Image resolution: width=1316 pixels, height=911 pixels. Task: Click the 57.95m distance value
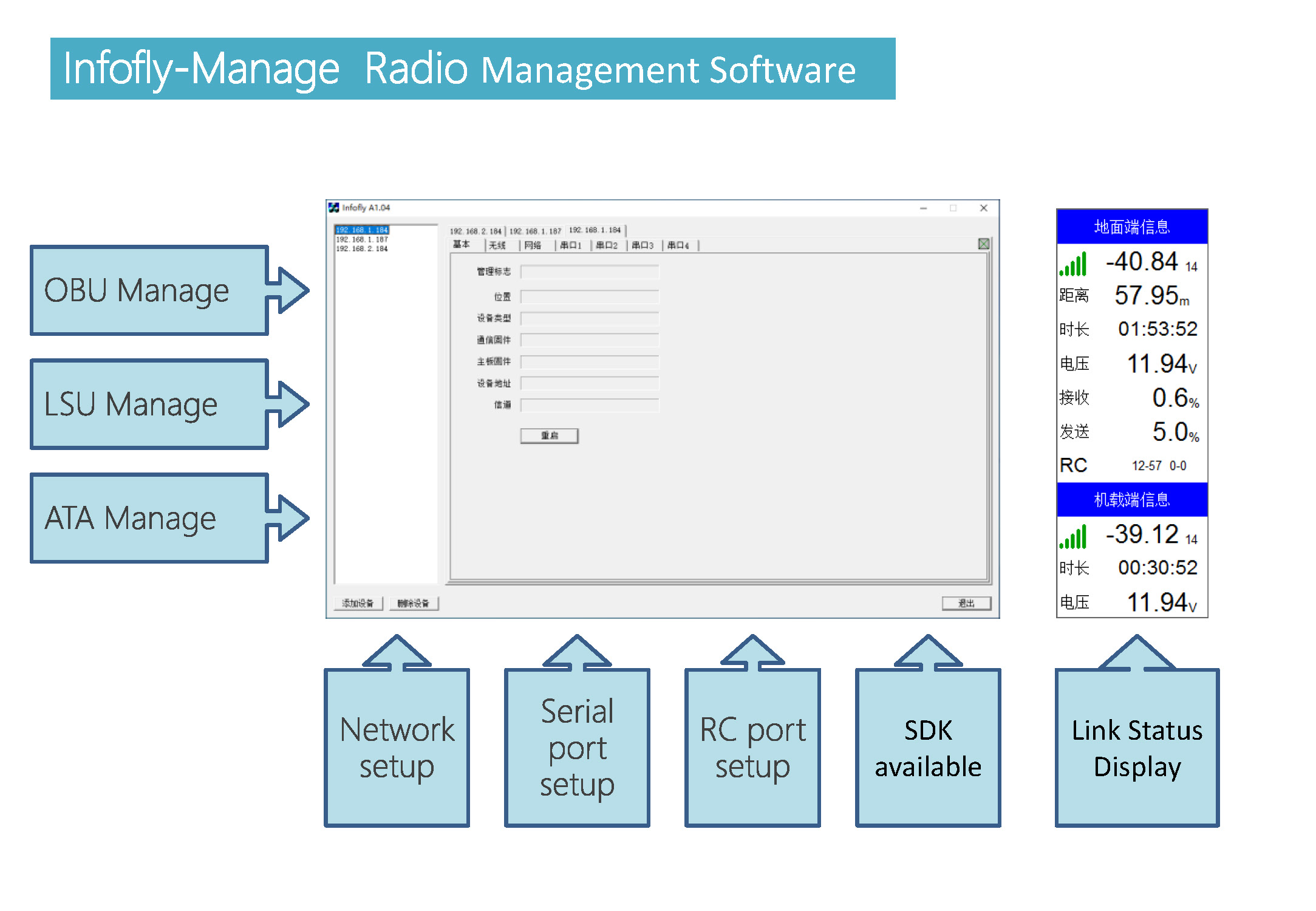[x=1152, y=296]
